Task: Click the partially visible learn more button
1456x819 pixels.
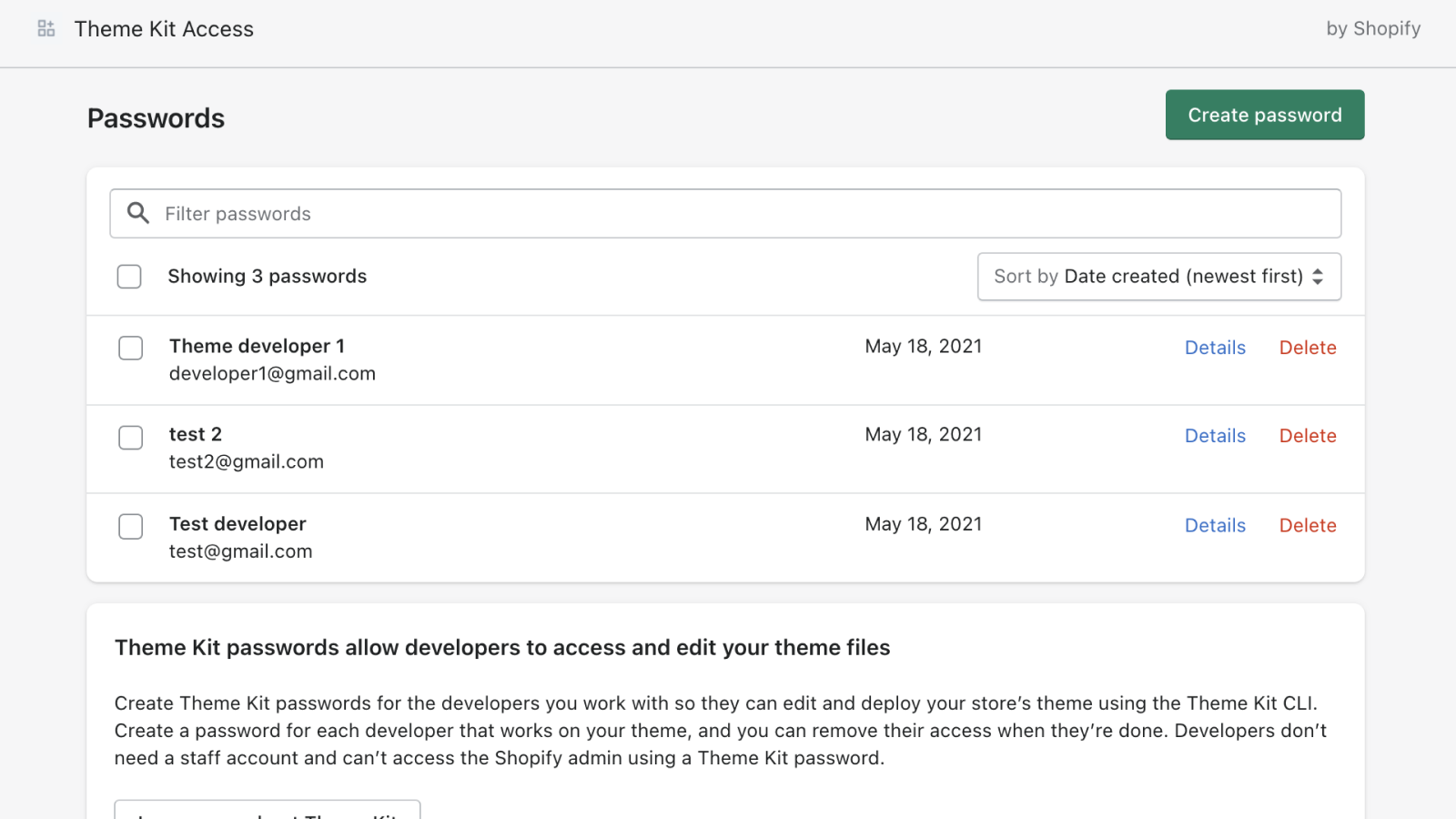Action: (x=268, y=810)
